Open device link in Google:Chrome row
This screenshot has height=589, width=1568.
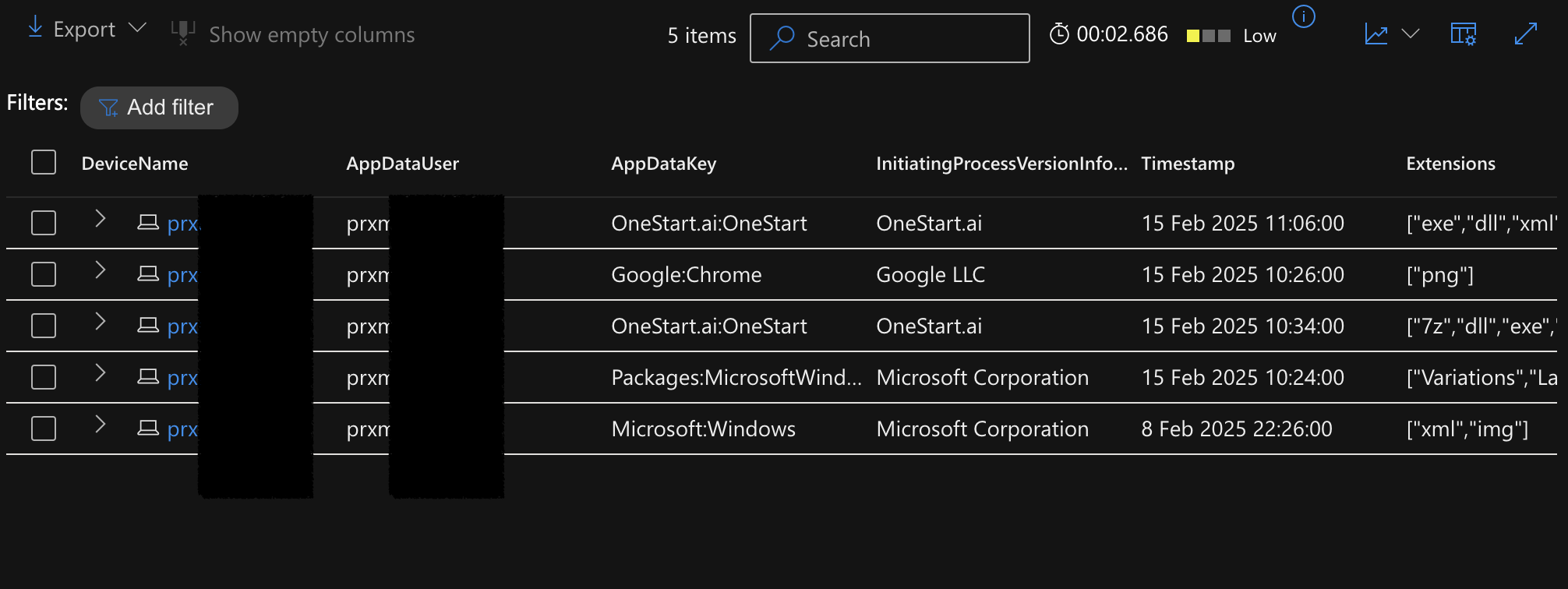[183, 275]
